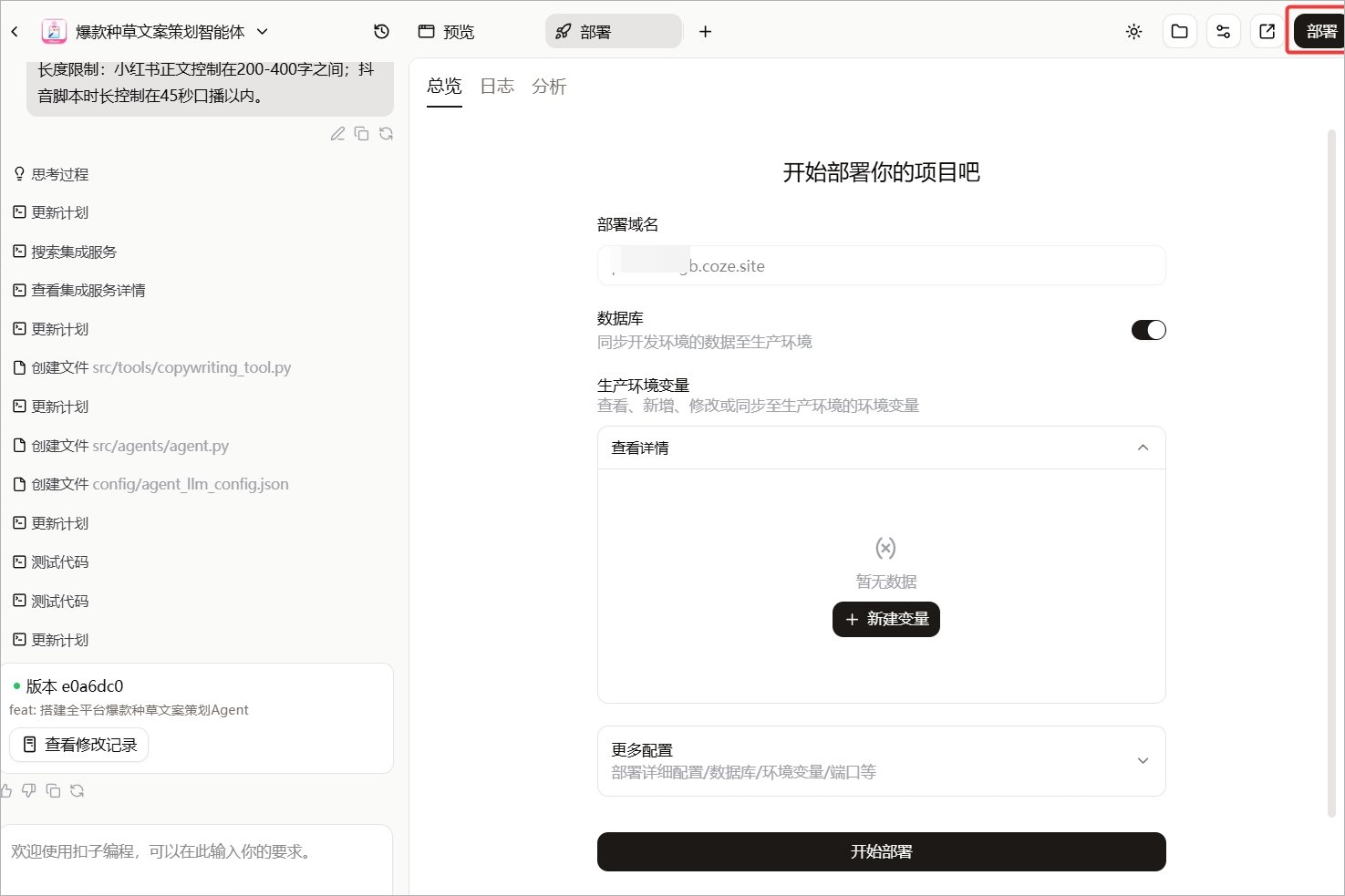Go back using the left arrow
Viewport: 1345px width, 896px height.
point(15,32)
